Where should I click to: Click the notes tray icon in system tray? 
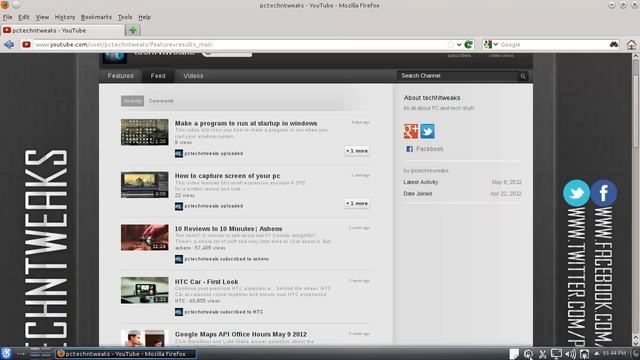[x=514, y=354]
